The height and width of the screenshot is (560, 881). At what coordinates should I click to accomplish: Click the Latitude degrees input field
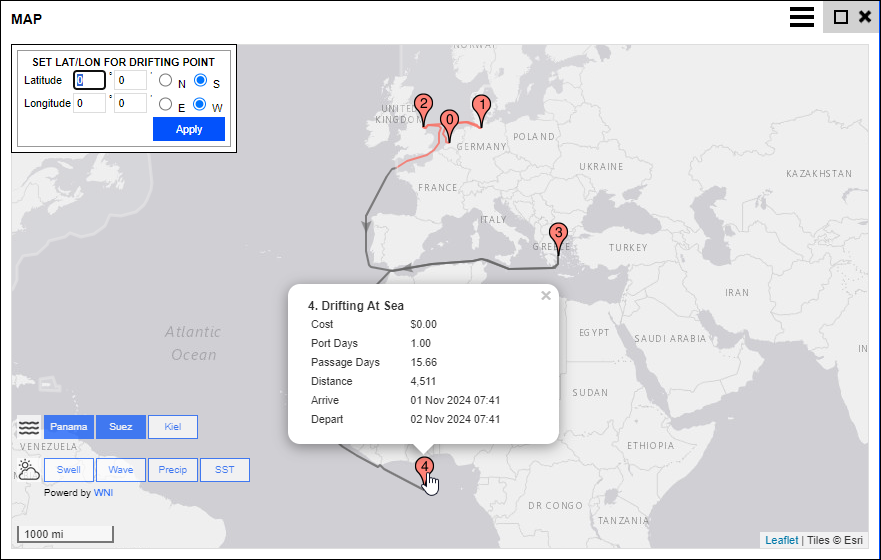tap(89, 81)
